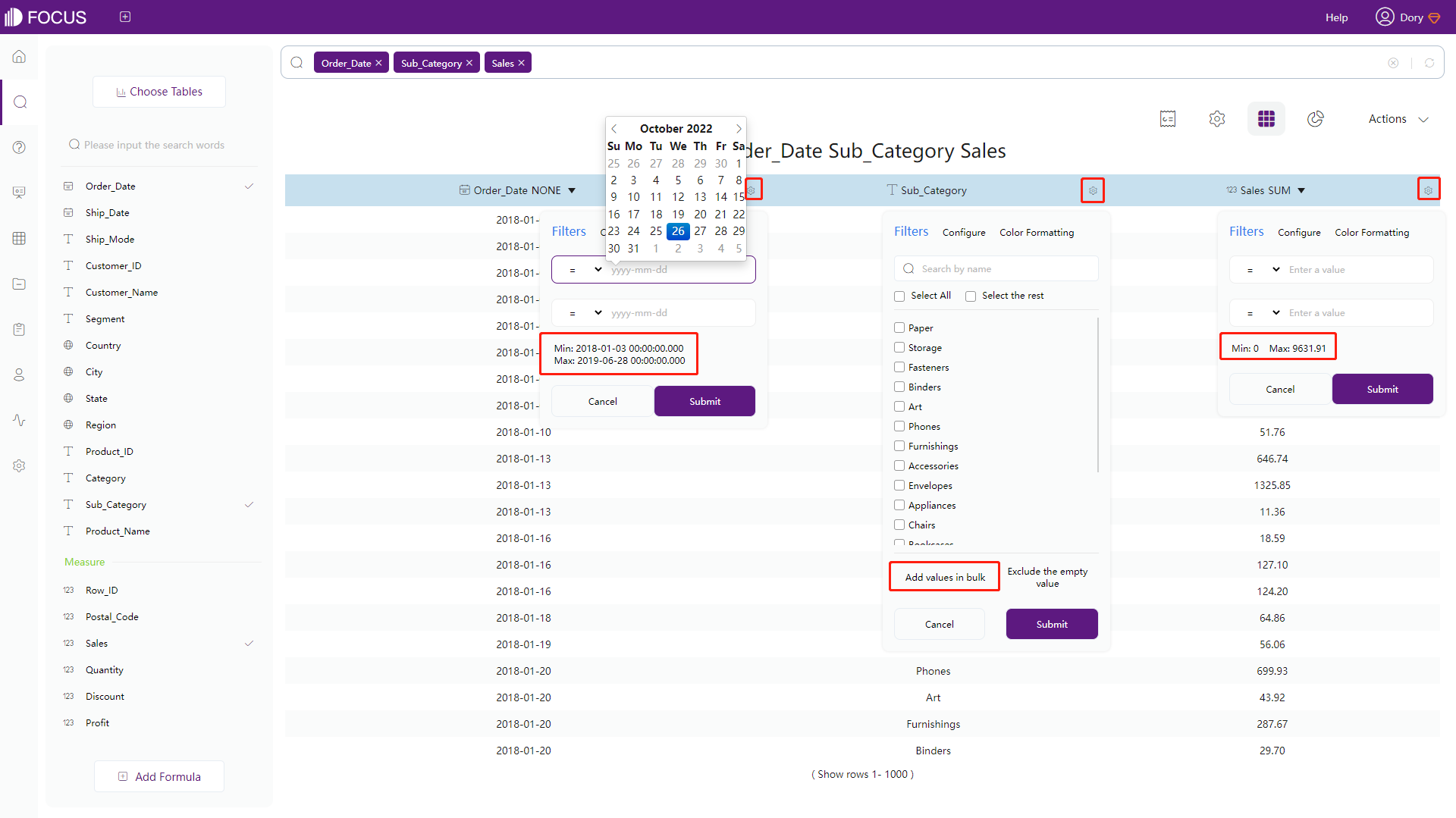Open the Sub_Category column gear icon
This screenshot has width=1456, height=818.
pyautogui.click(x=1093, y=190)
